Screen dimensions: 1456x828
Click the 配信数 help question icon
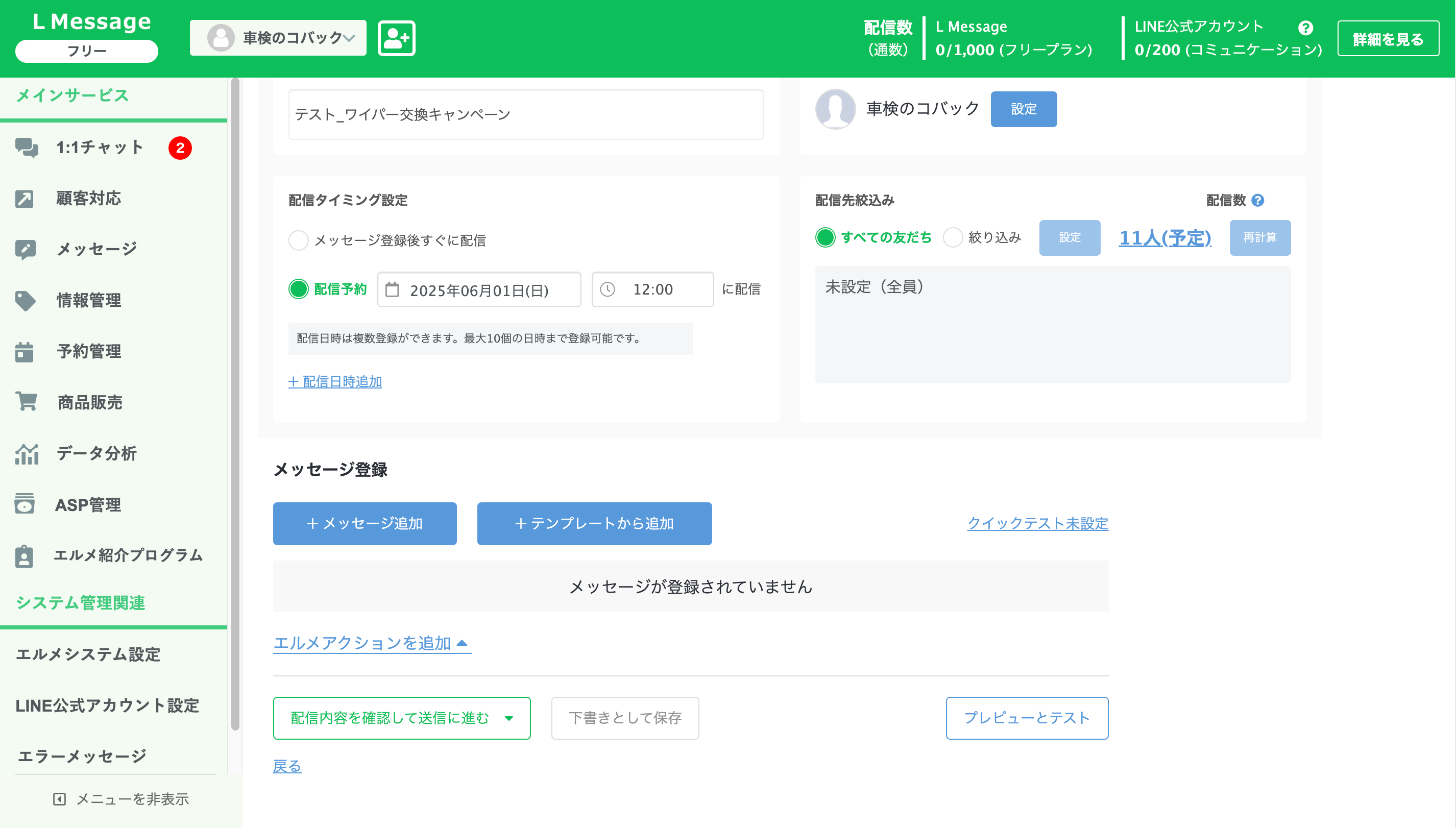(x=1257, y=200)
